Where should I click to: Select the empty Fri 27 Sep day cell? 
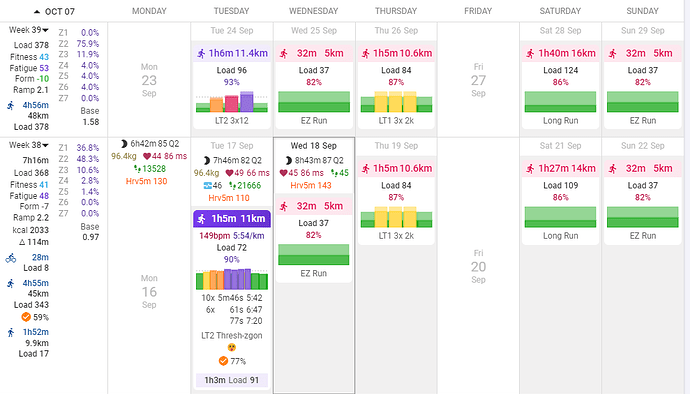click(478, 80)
